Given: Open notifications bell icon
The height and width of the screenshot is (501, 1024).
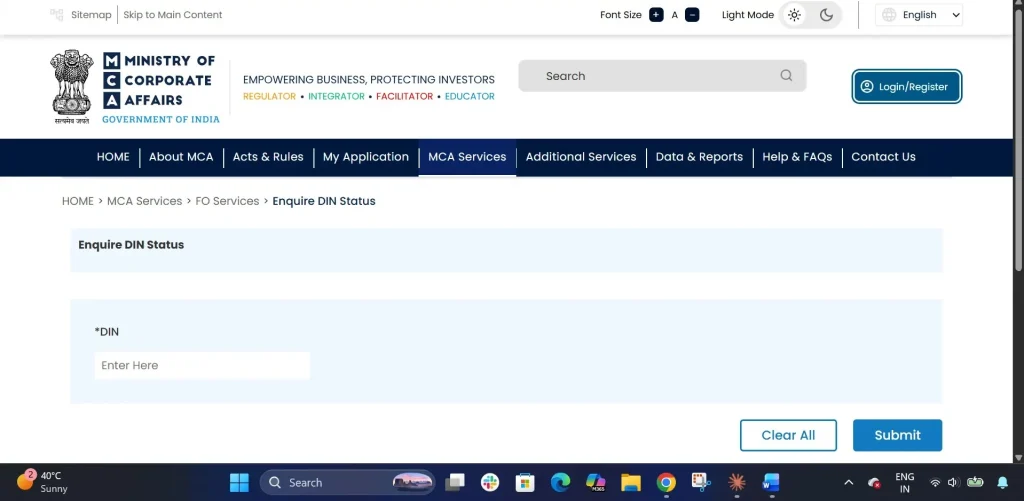Looking at the screenshot, I should 1002,483.
